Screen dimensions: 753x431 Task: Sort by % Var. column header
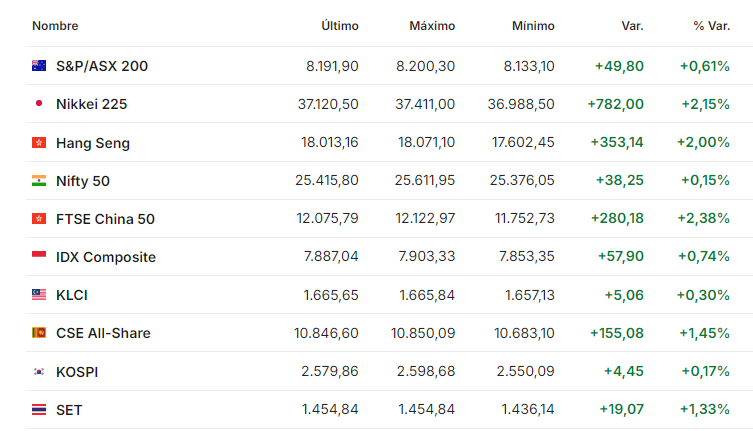(712, 25)
